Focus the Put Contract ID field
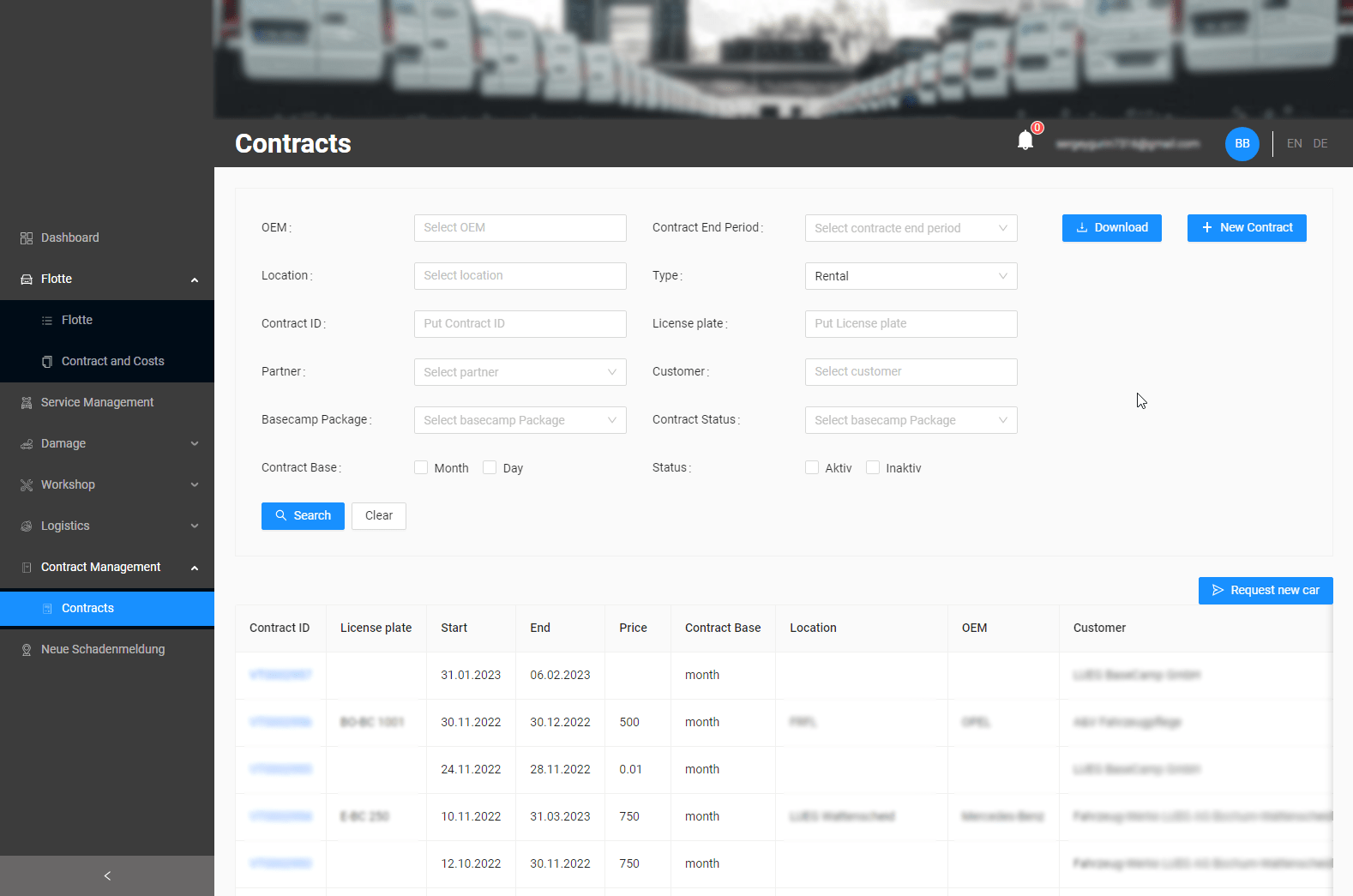 pos(520,324)
